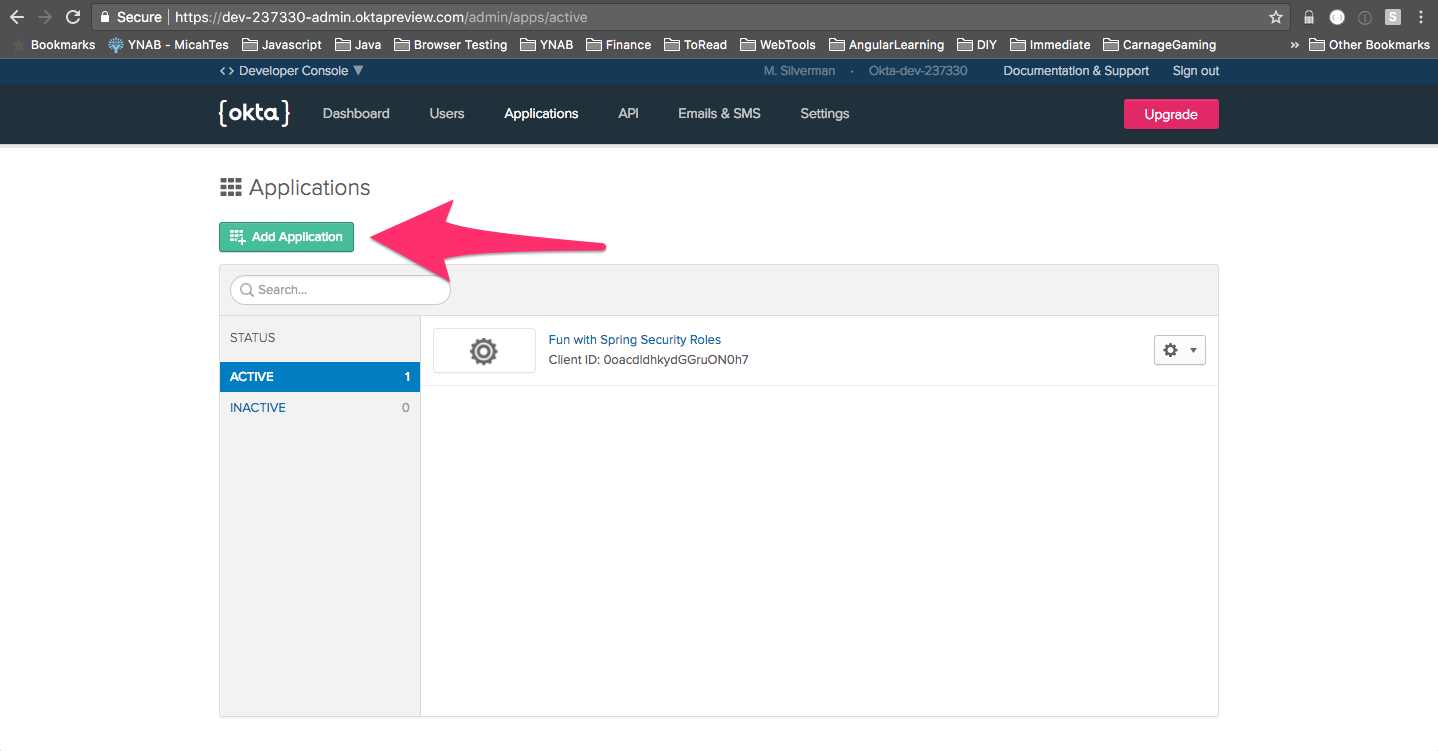Click the secure padlock icon in address bar

tap(104, 17)
